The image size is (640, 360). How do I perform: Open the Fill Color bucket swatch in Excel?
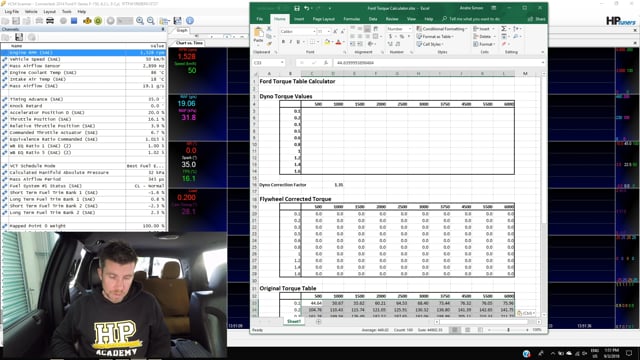point(327,42)
